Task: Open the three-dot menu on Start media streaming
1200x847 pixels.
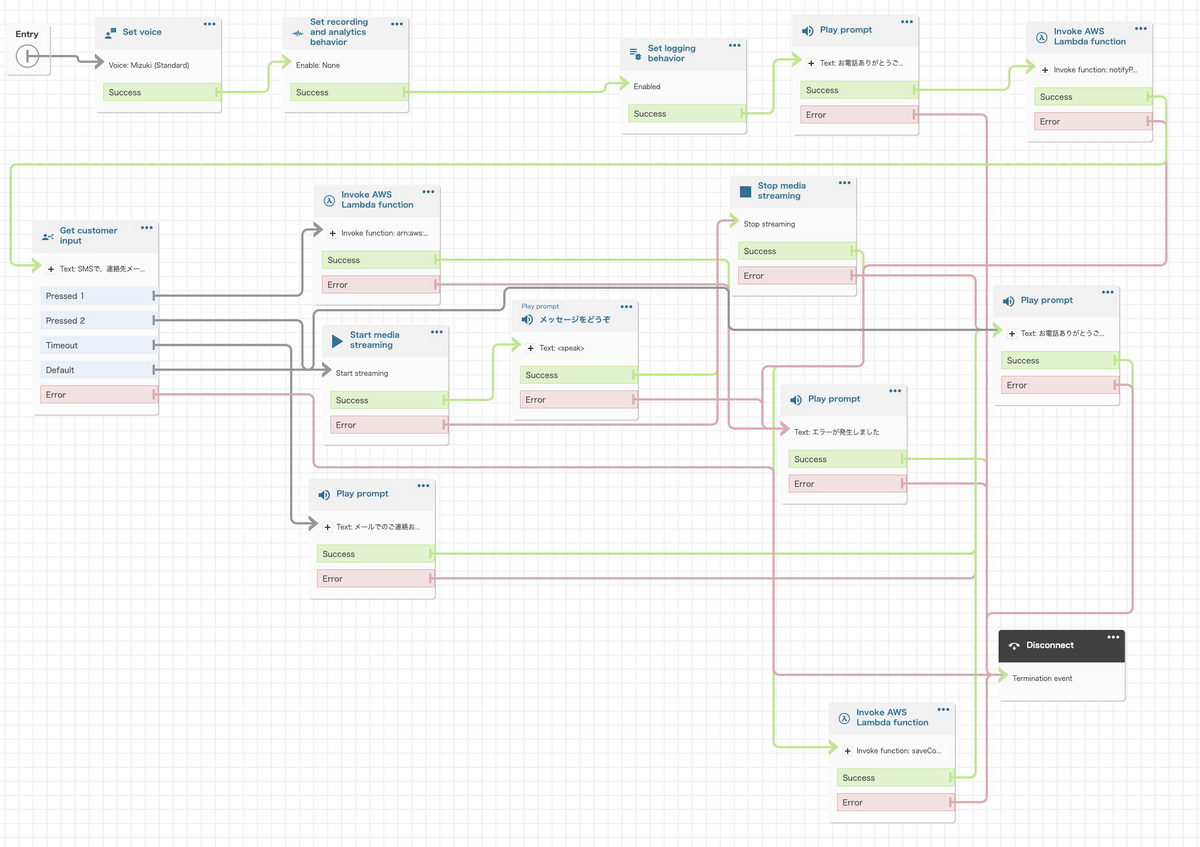Action: tap(437, 331)
